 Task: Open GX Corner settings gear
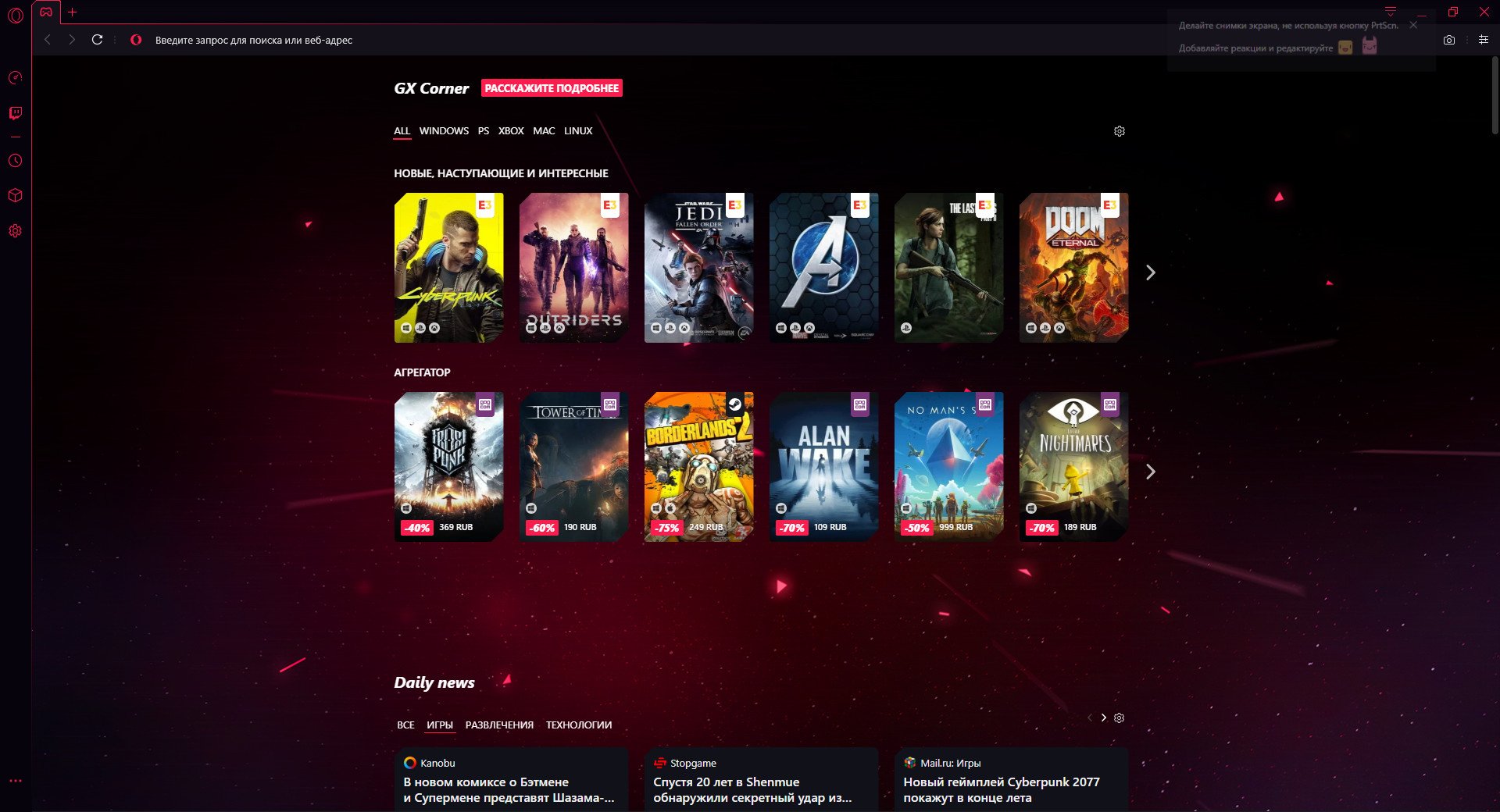[1119, 131]
